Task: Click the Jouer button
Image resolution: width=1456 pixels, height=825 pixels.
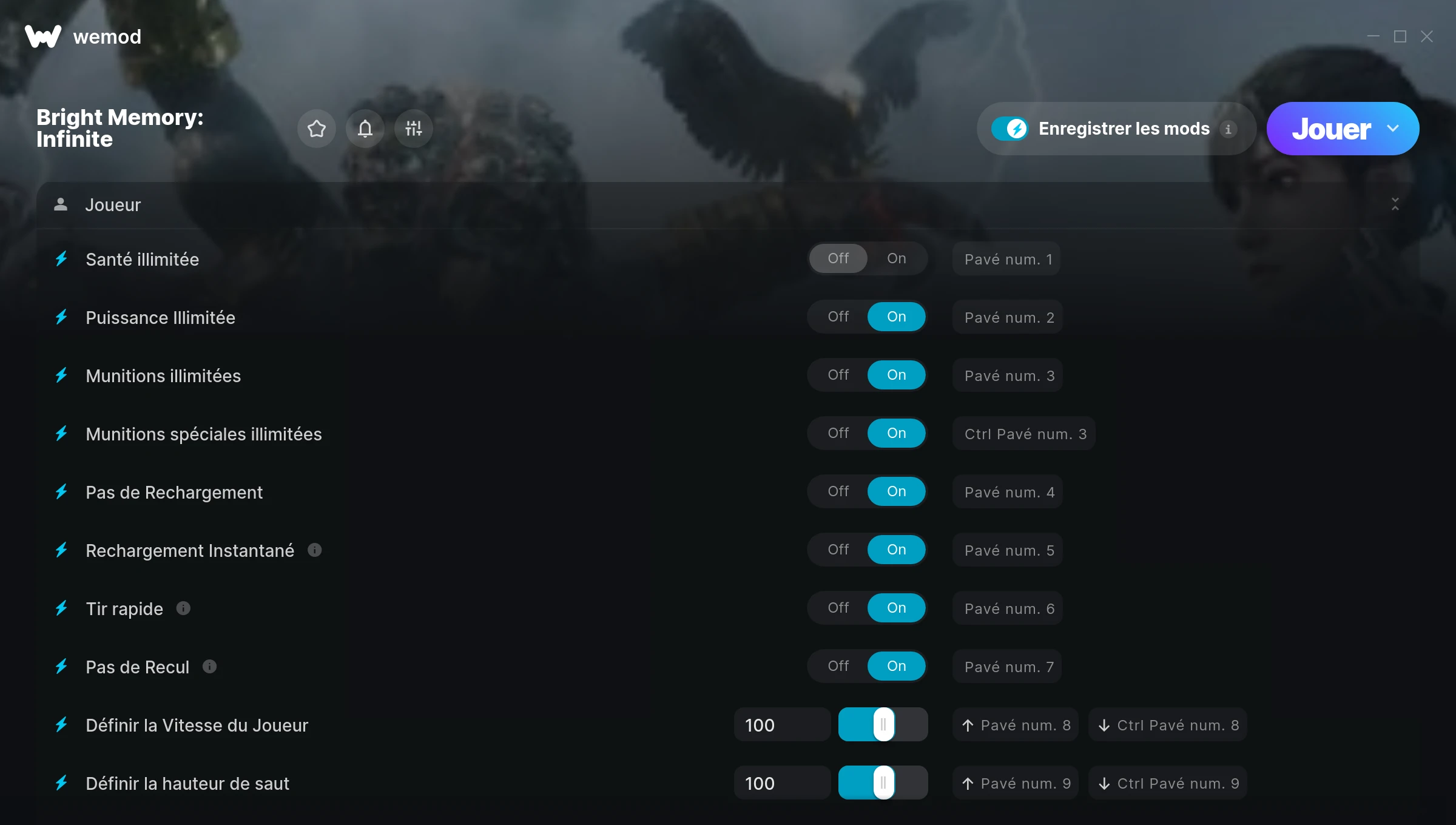Action: click(x=1331, y=129)
